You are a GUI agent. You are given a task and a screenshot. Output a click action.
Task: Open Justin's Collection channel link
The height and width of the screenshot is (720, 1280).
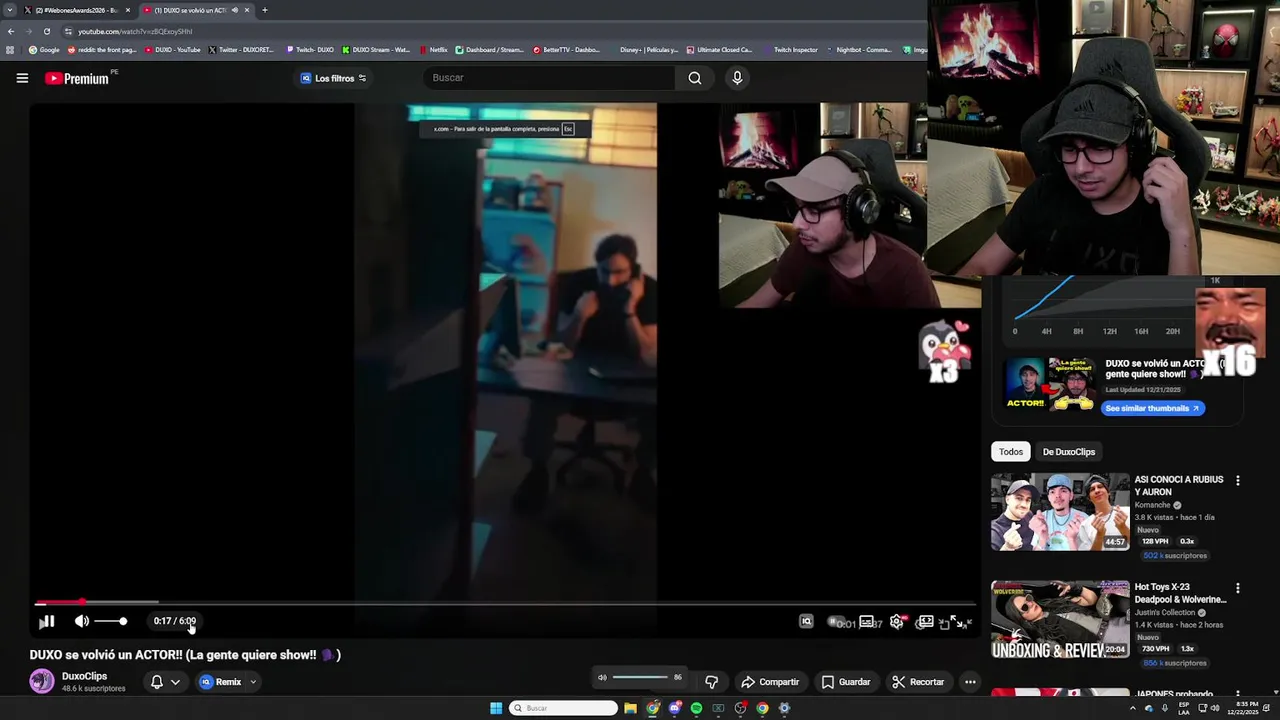(1165, 612)
